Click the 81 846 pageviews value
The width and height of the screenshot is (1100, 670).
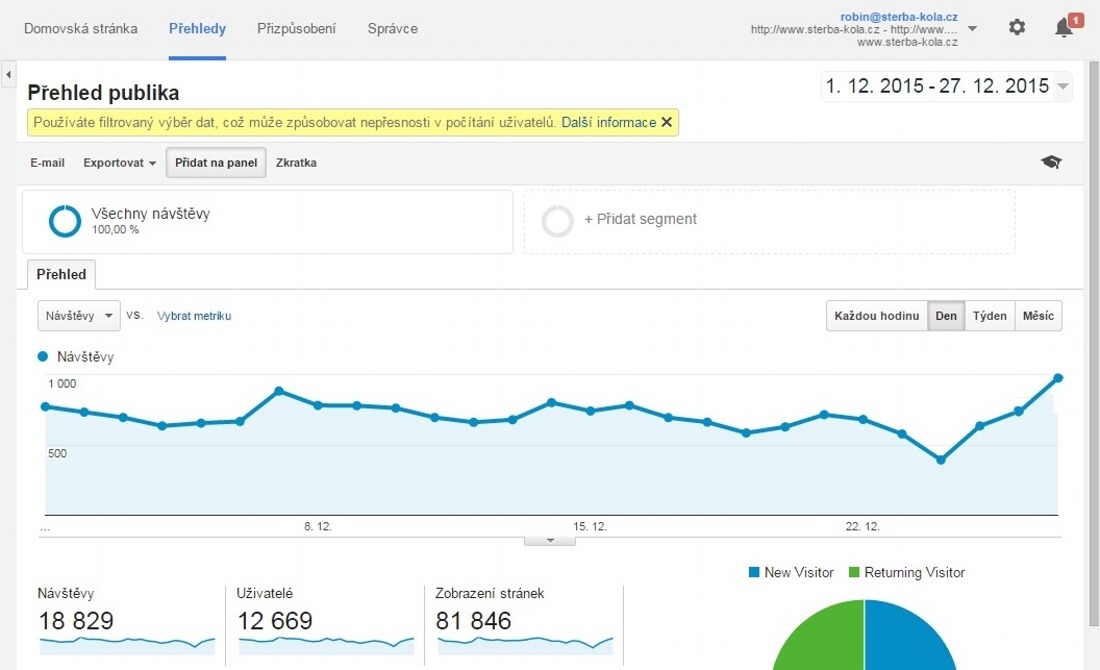(x=474, y=621)
